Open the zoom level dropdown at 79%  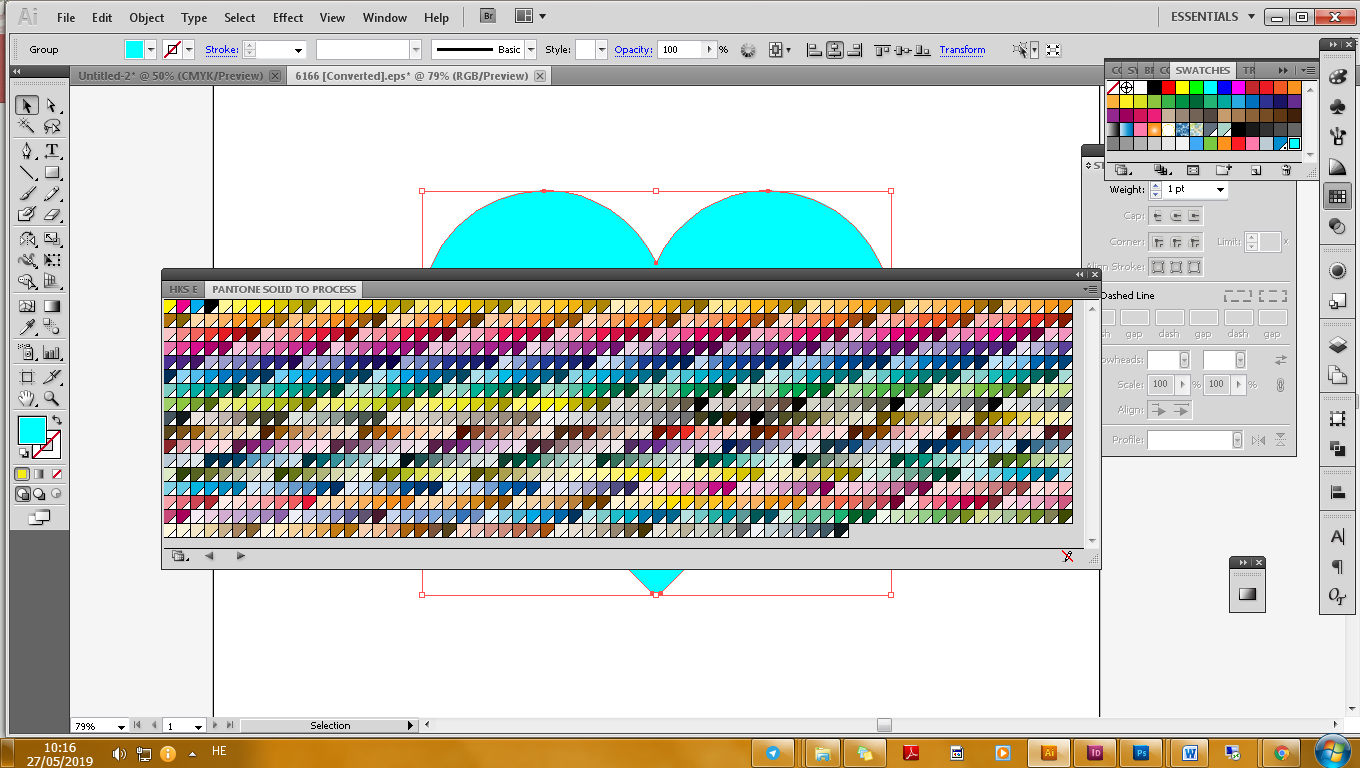coord(122,727)
